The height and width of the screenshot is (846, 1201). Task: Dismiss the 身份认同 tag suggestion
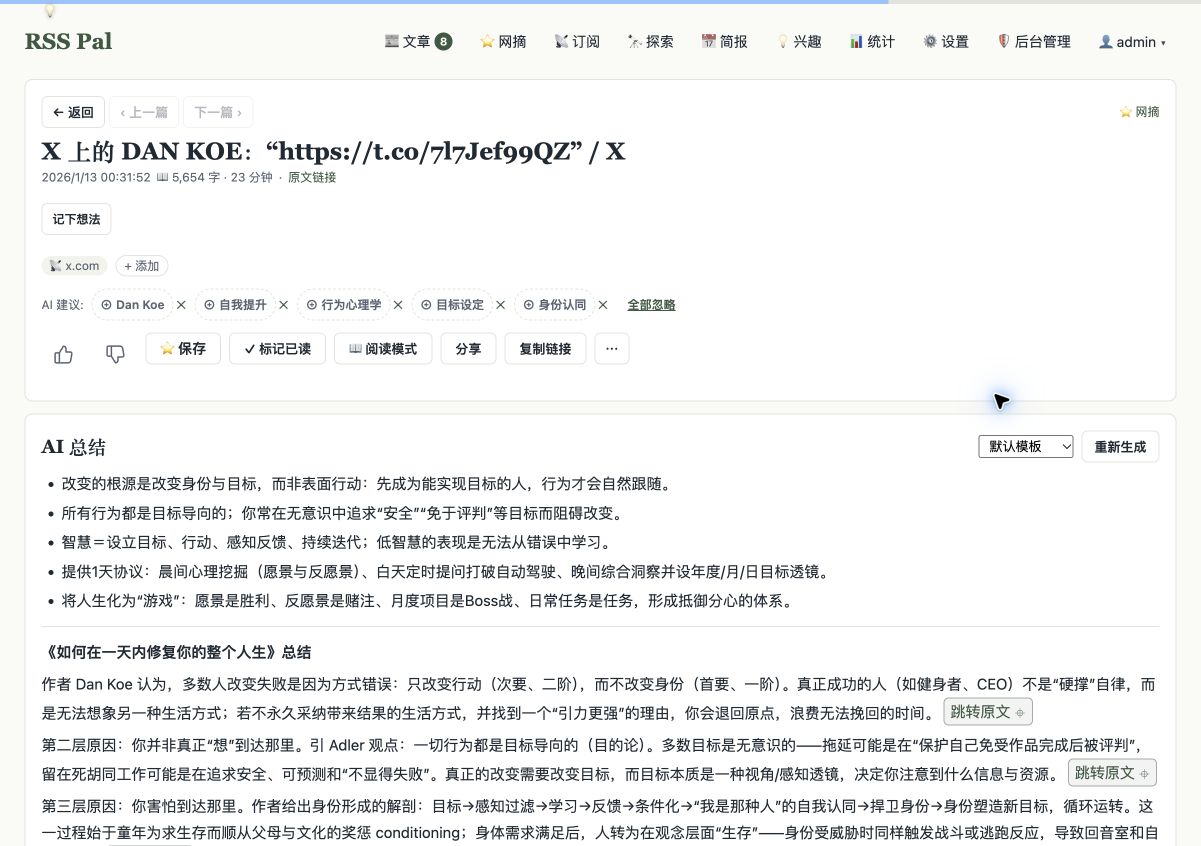603,305
